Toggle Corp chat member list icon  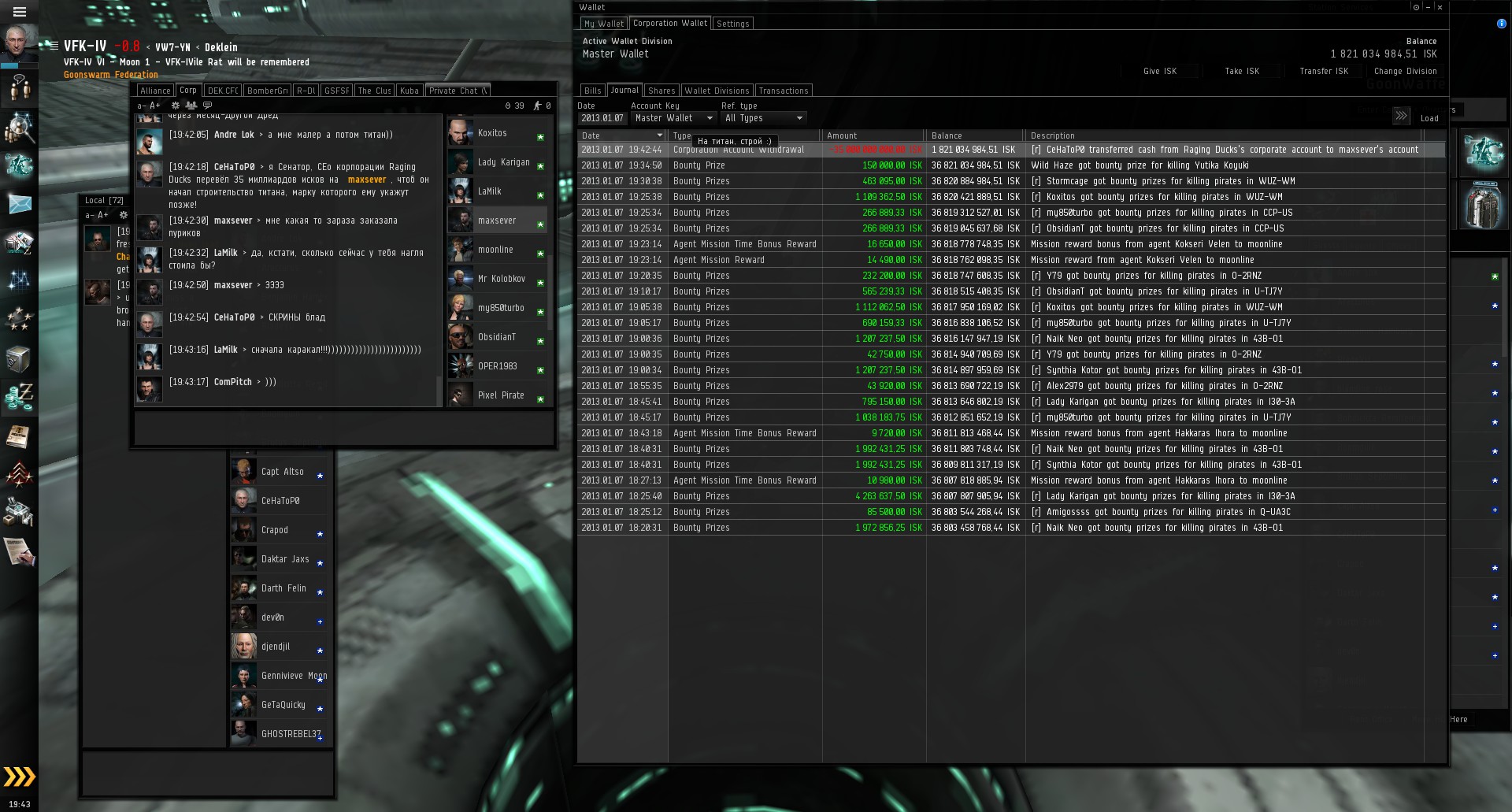point(191,106)
